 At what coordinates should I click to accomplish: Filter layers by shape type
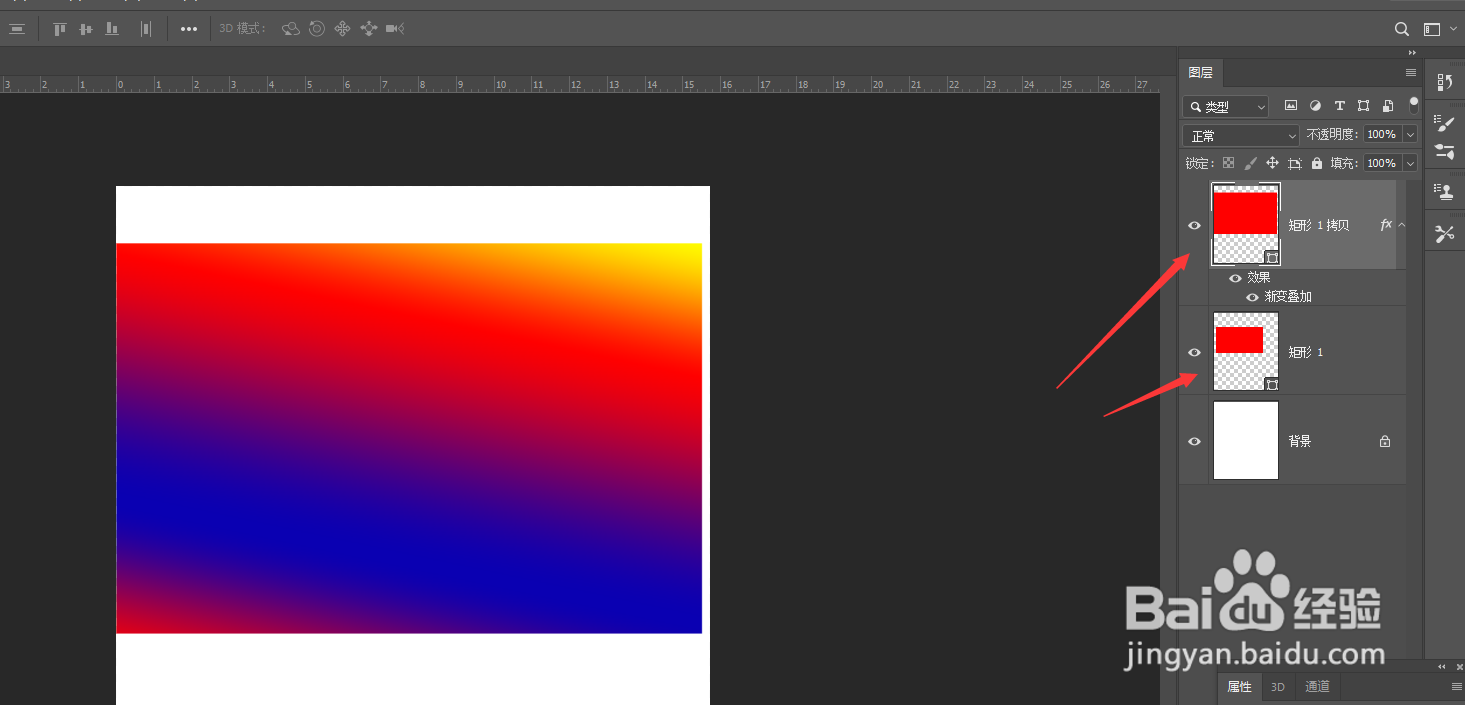coord(1363,106)
